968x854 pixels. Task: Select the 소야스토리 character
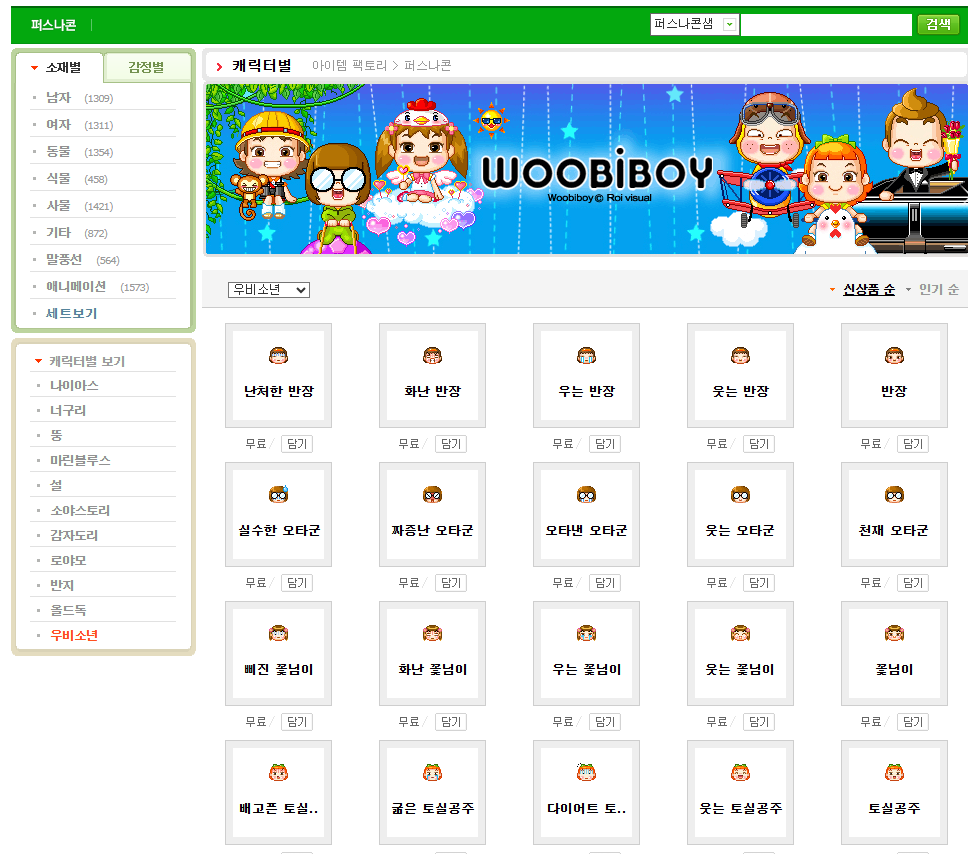tap(80, 510)
